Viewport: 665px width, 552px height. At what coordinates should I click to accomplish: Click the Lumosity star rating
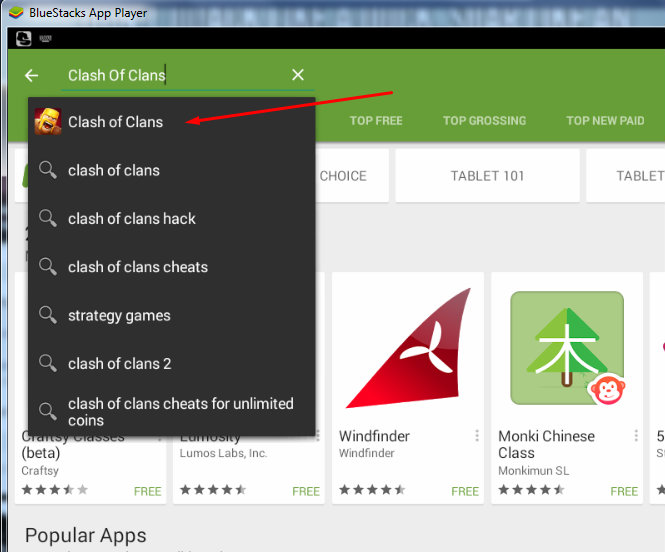(213, 490)
